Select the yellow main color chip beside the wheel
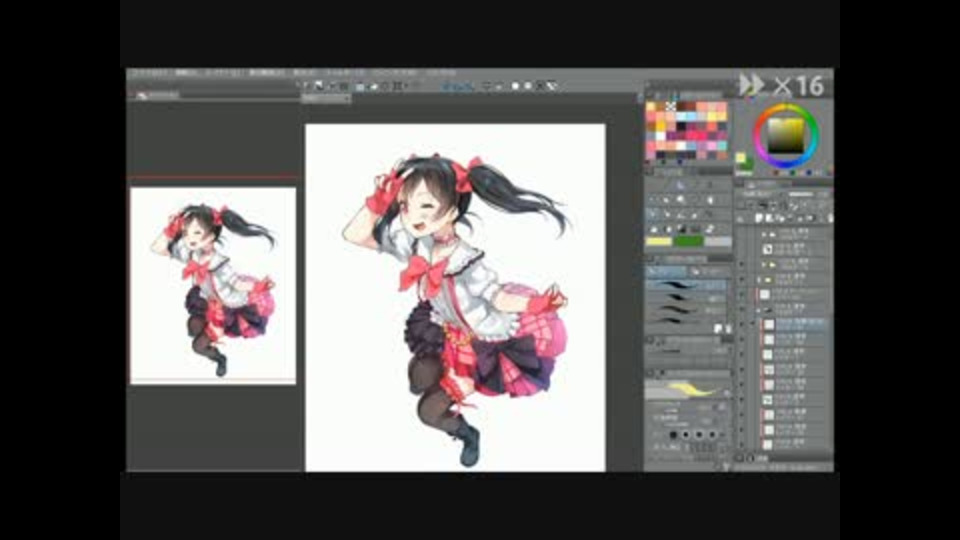 click(x=741, y=158)
